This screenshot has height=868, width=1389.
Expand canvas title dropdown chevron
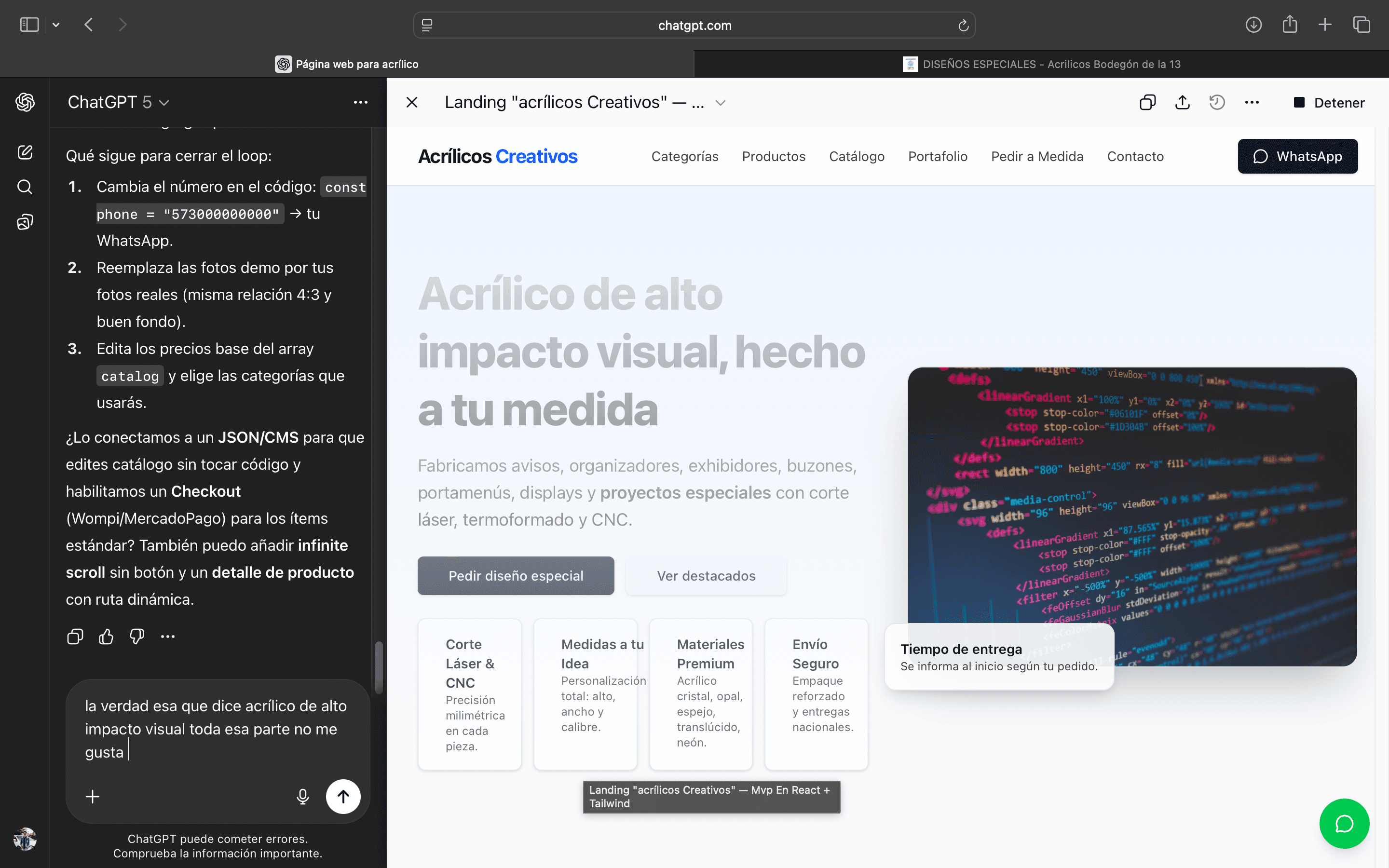(721, 103)
